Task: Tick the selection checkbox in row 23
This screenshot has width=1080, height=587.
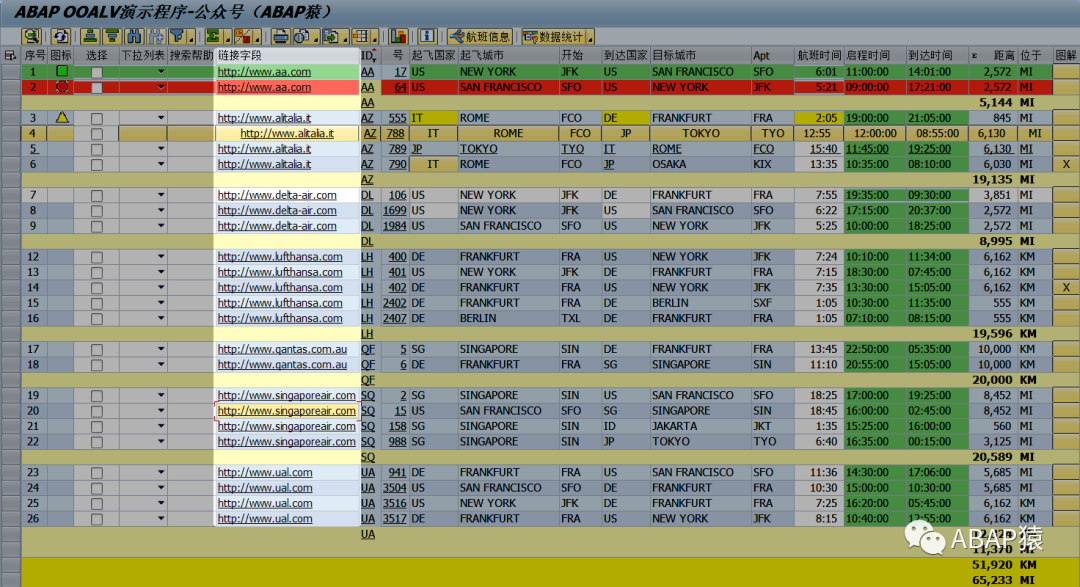Action: [x=97, y=473]
